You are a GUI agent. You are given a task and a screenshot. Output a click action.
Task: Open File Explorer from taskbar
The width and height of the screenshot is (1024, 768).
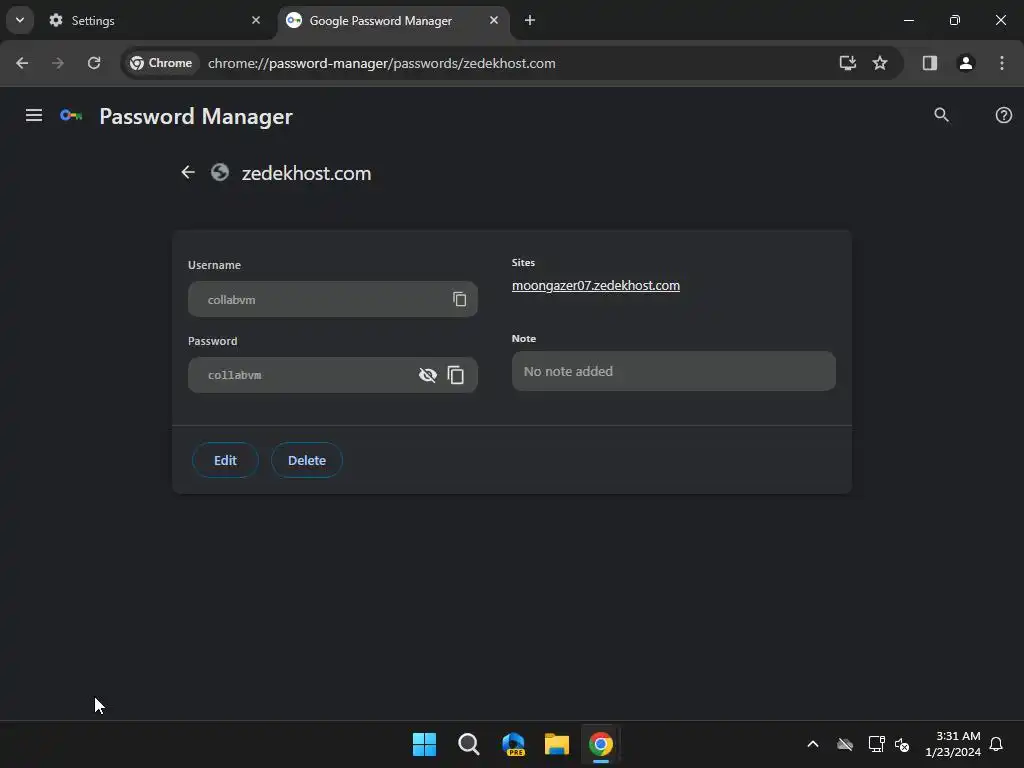(x=557, y=744)
